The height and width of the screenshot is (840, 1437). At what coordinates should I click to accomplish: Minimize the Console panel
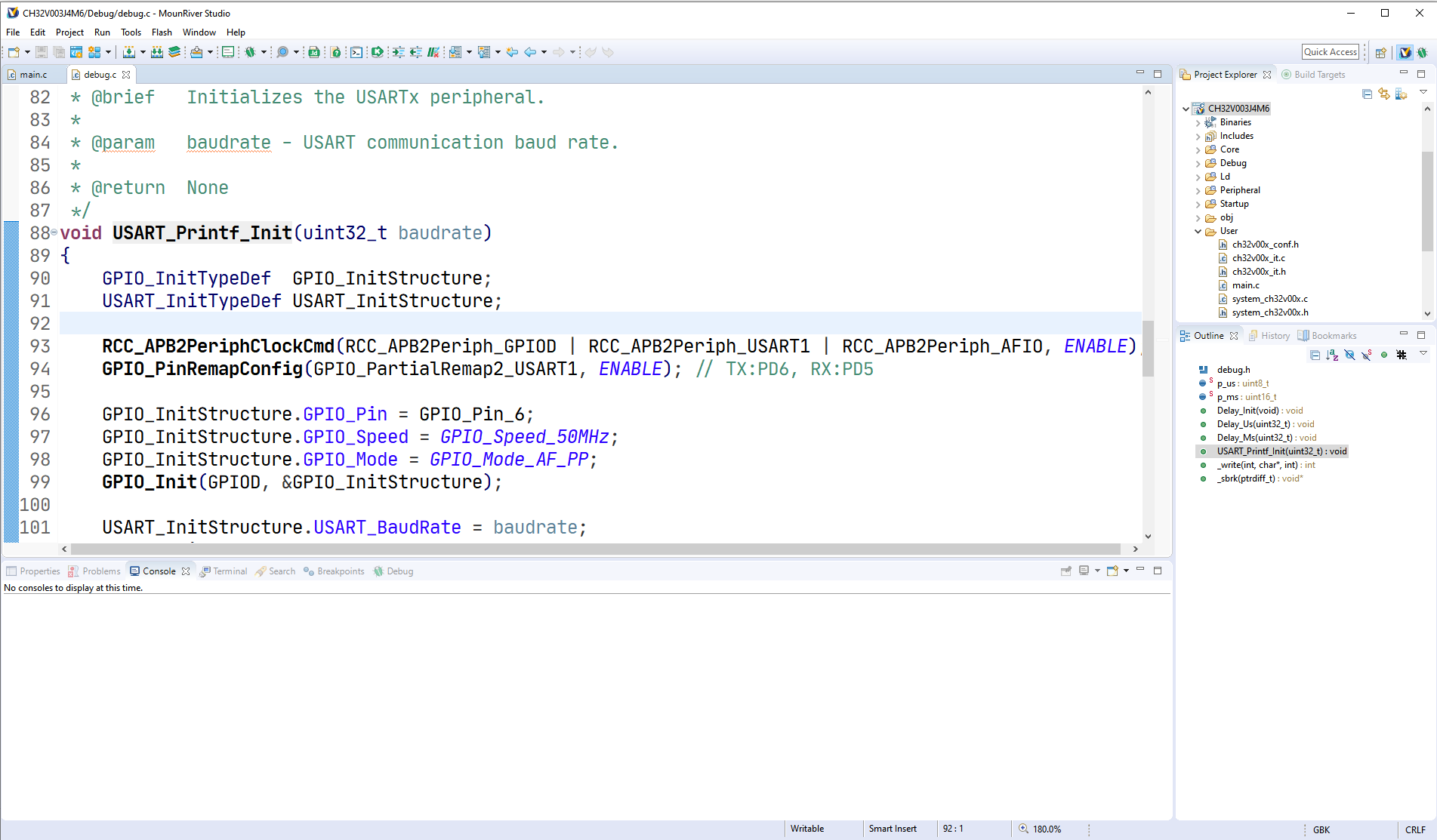tap(1140, 570)
